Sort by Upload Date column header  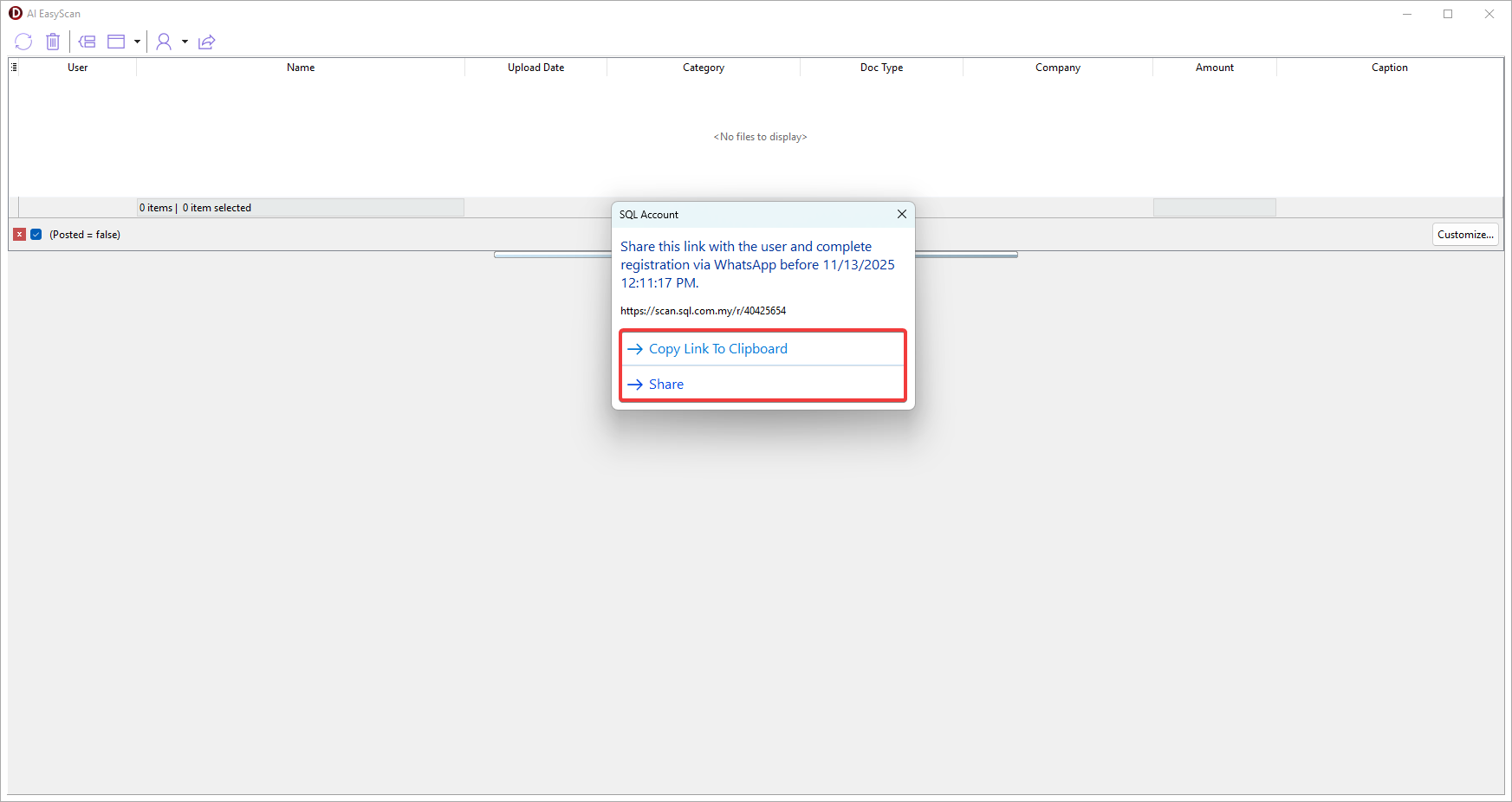535,68
